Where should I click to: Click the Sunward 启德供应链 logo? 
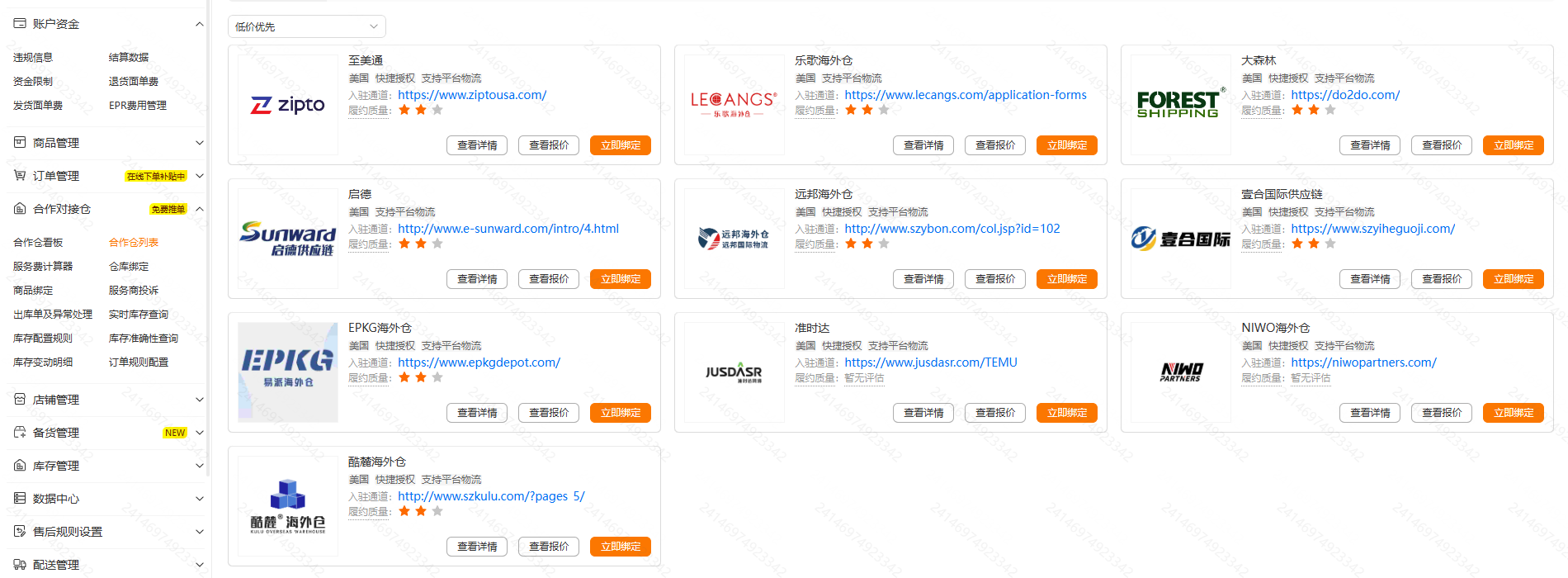(x=287, y=239)
